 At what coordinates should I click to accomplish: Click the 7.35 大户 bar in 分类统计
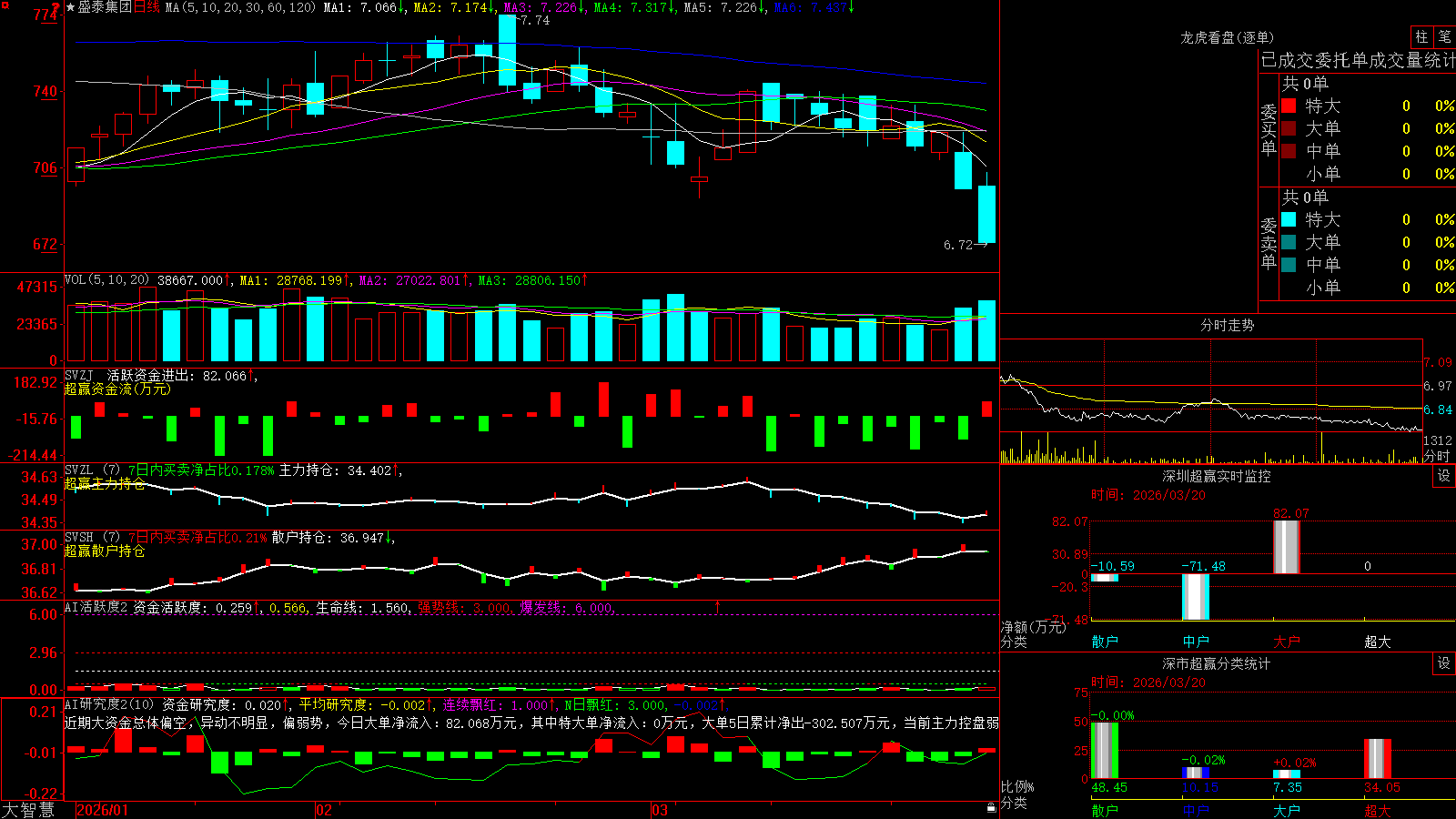coord(1287,774)
